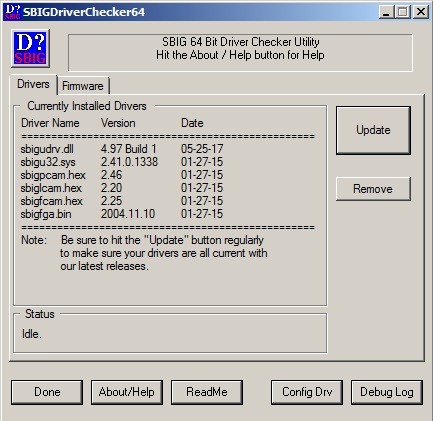Select sbiglcam.hex driver entry
The image size is (433, 421).
click(x=122, y=188)
